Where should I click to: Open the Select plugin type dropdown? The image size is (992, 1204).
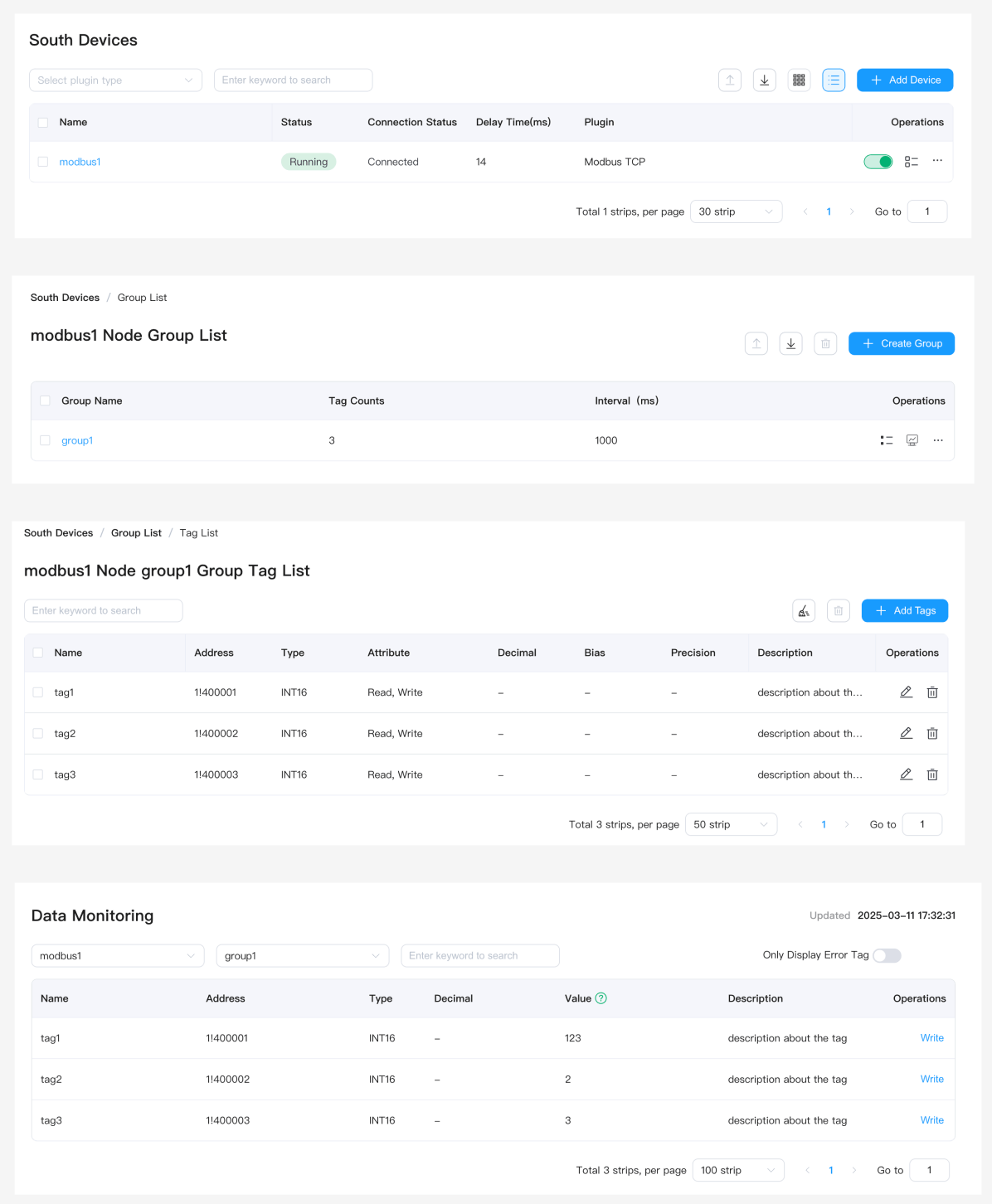point(115,80)
